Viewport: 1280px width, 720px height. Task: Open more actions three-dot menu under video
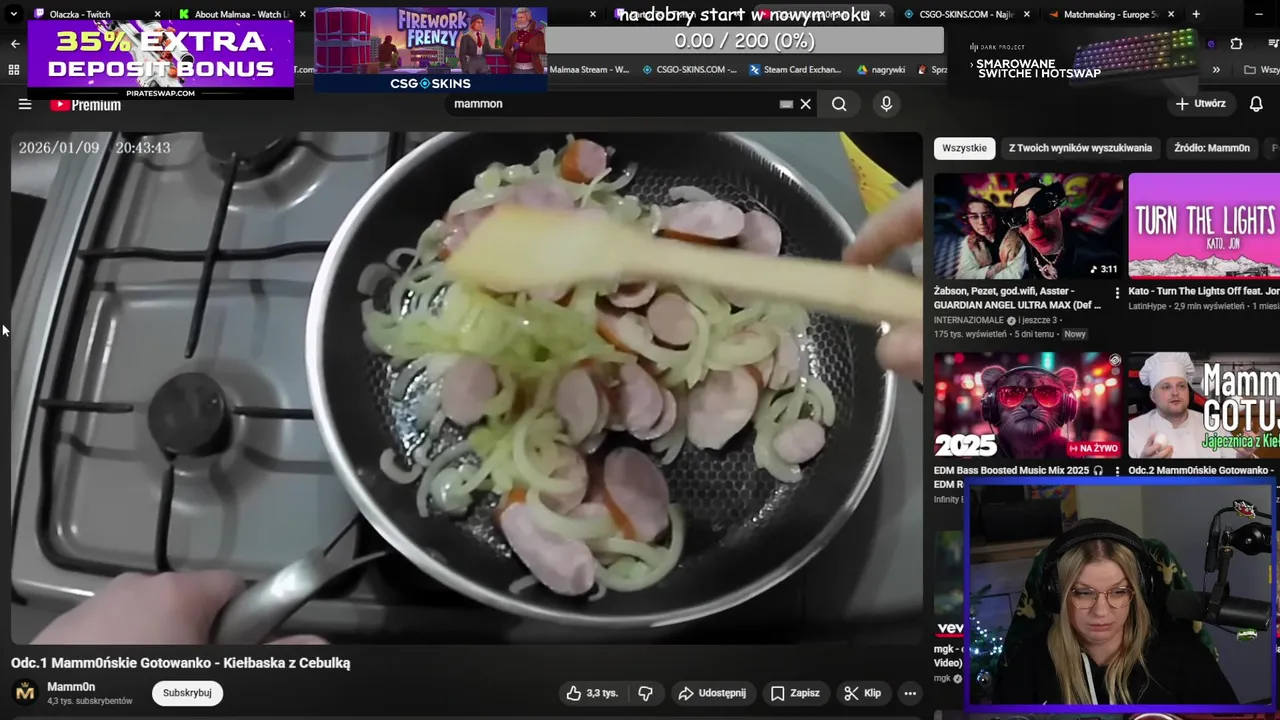(910, 693)
